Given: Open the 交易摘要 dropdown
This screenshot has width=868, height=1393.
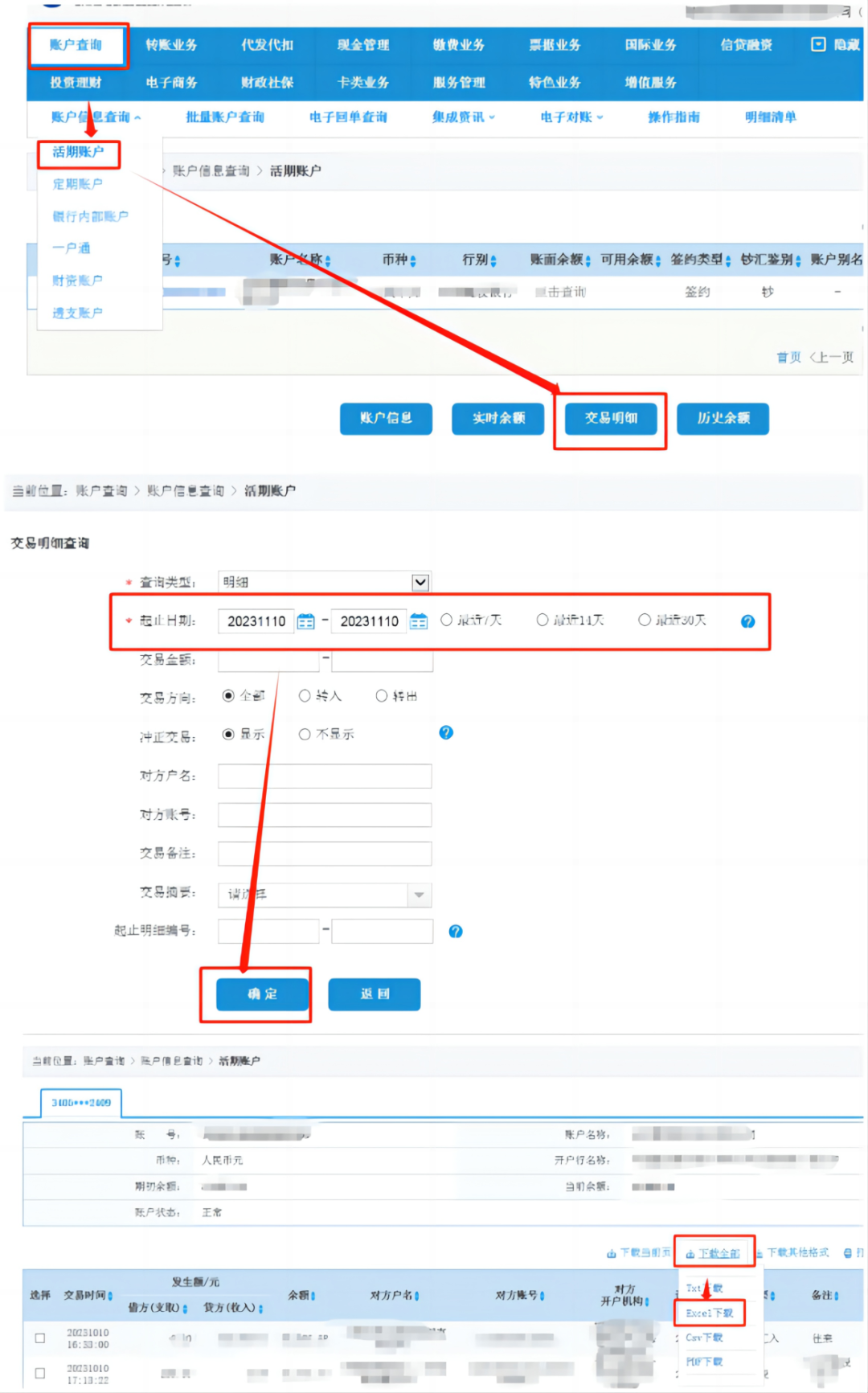Looking at the screenshot, I should click(x=325, y=895).
